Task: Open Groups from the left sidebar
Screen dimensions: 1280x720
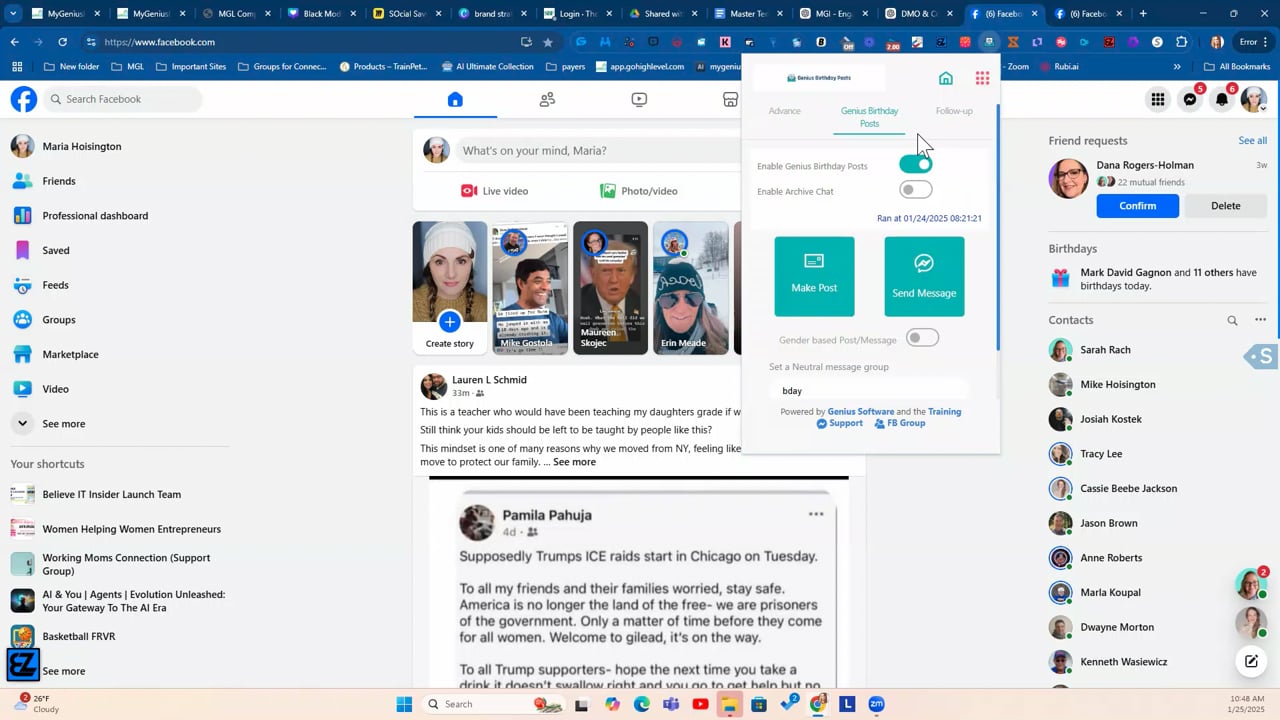Action: (58, 319)
